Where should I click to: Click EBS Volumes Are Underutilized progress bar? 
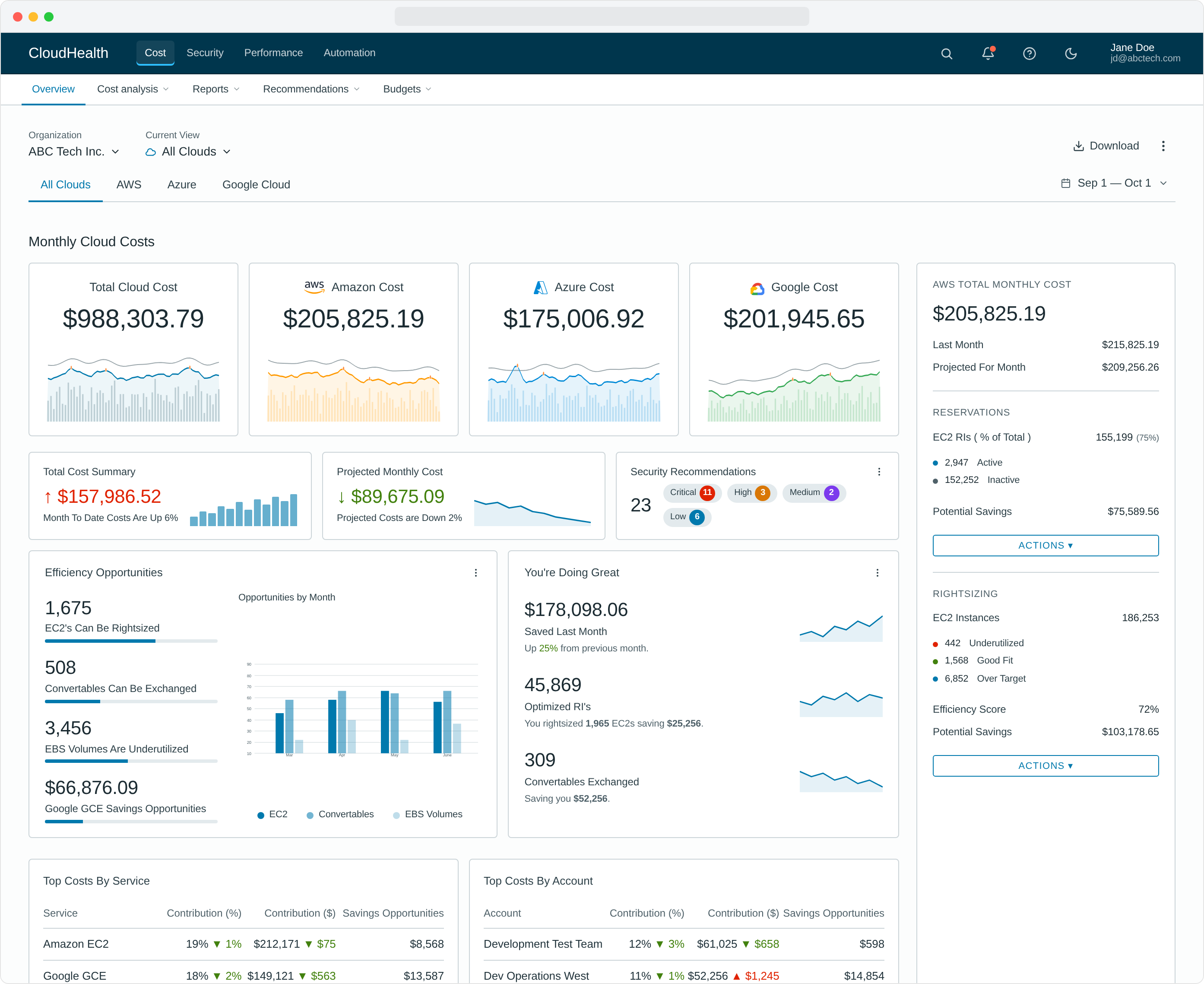pyautogui.click(x=131, y=762)
